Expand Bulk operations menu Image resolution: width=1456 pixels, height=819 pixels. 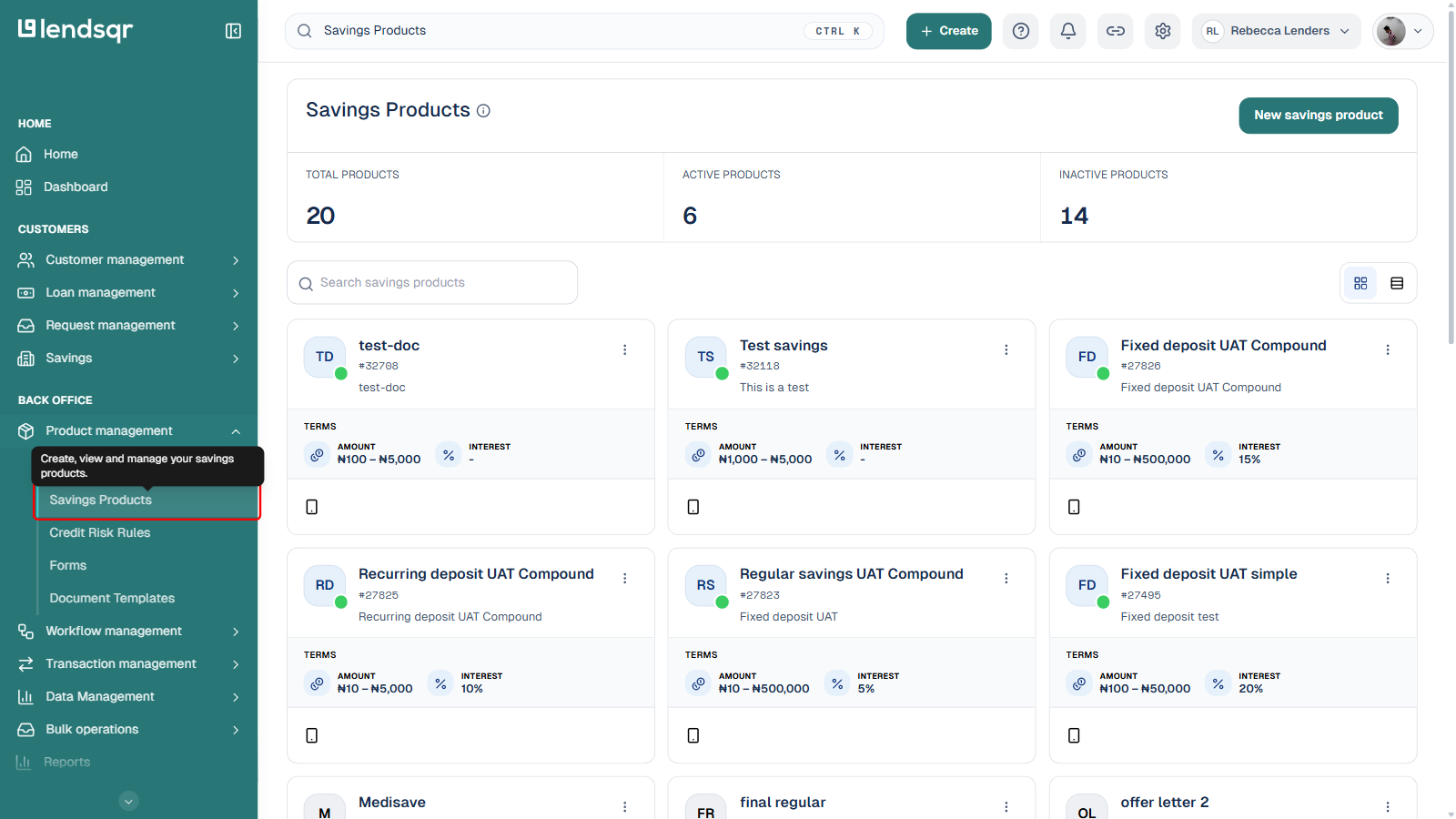click(128, 730)
